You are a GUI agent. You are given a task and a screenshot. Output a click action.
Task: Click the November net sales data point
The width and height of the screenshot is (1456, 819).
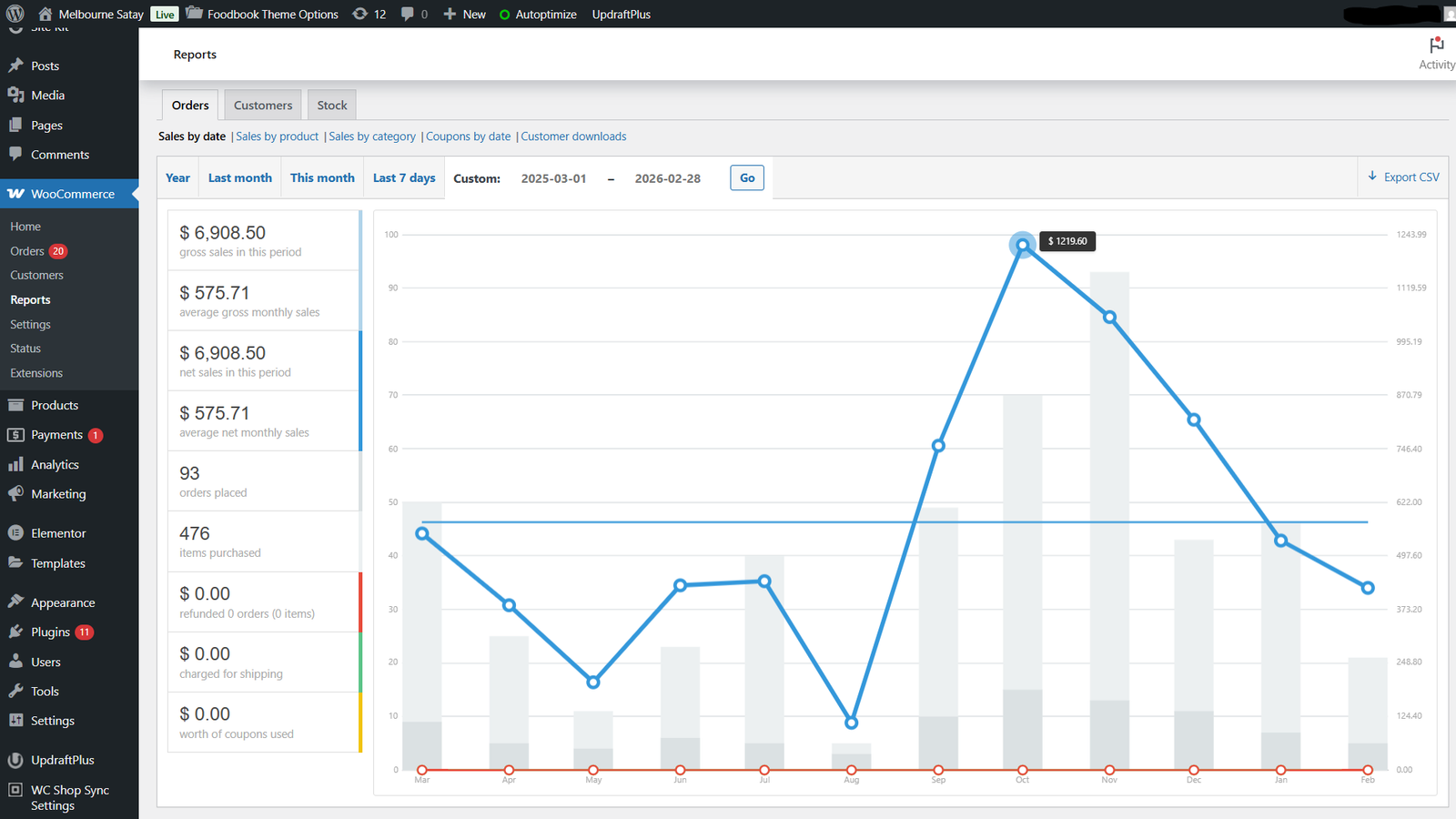click(x=1109, y=318)
